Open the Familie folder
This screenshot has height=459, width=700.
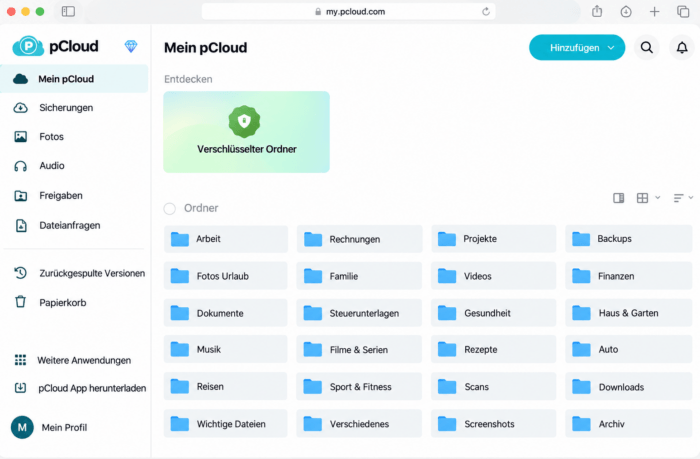(x=359, y=276)
